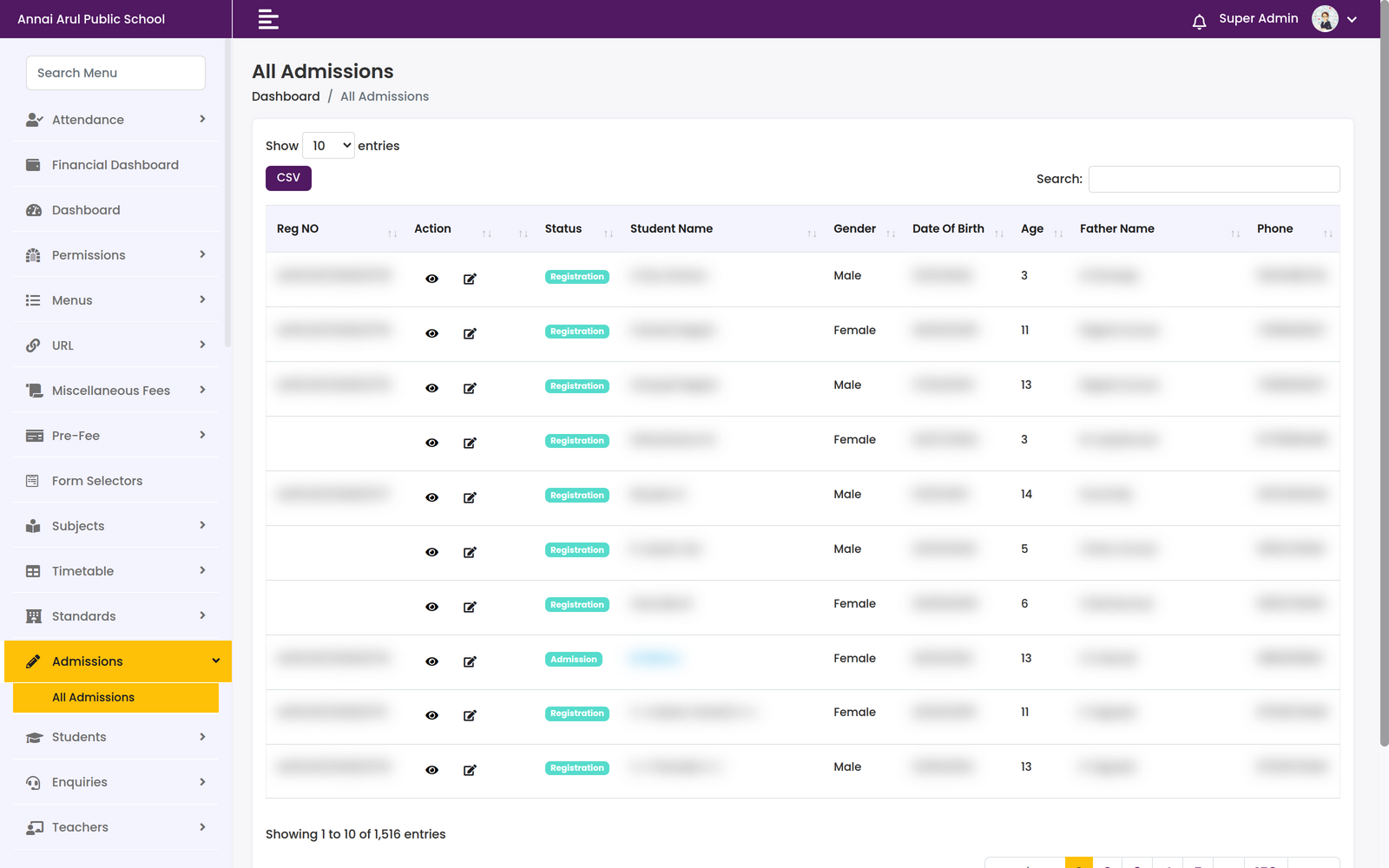View the first row male age 3
The width and height of the screenshot is (1389, 868).
click(x=431, y=279)
